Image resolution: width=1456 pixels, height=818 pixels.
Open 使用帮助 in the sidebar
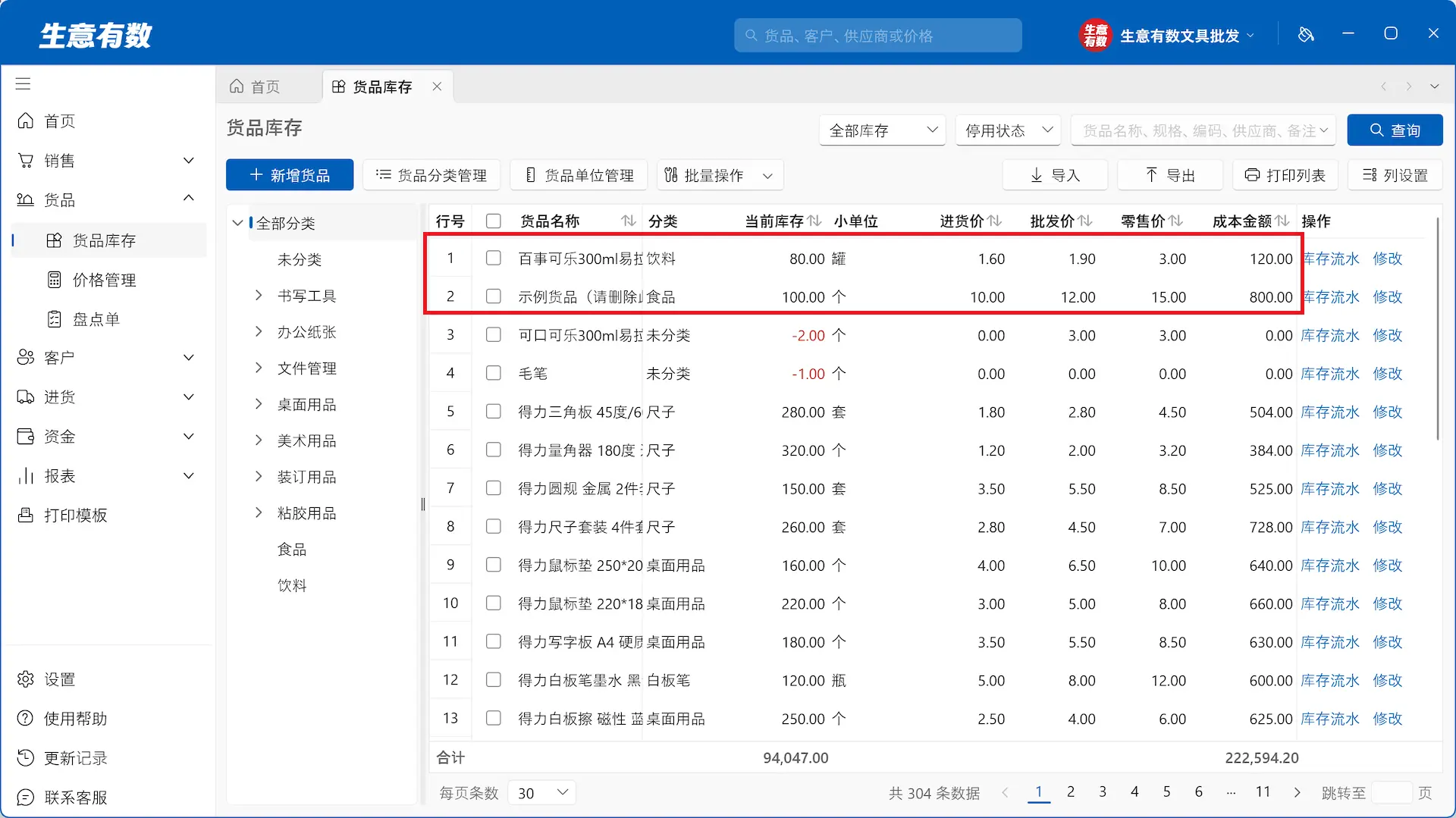coord(62,719)
